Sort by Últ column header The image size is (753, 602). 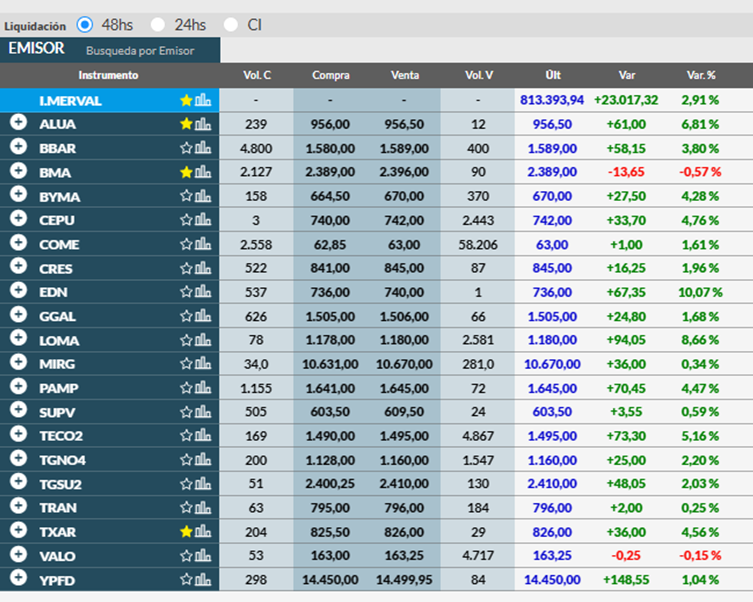pos(553,75)
